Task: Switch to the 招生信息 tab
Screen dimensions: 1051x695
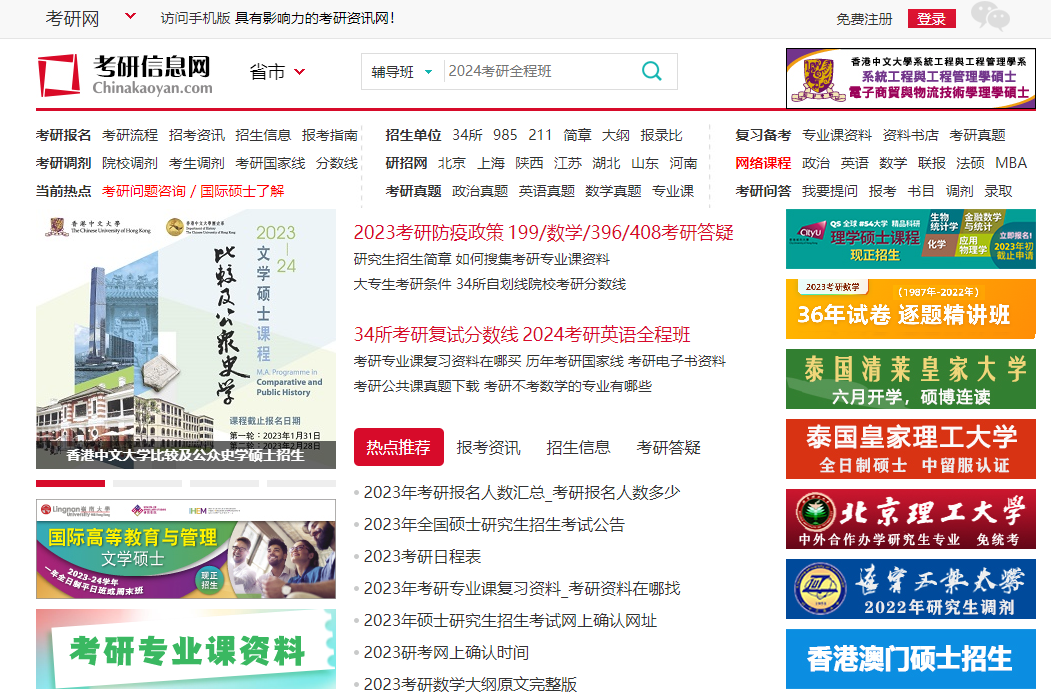Action: coord(578,447)
